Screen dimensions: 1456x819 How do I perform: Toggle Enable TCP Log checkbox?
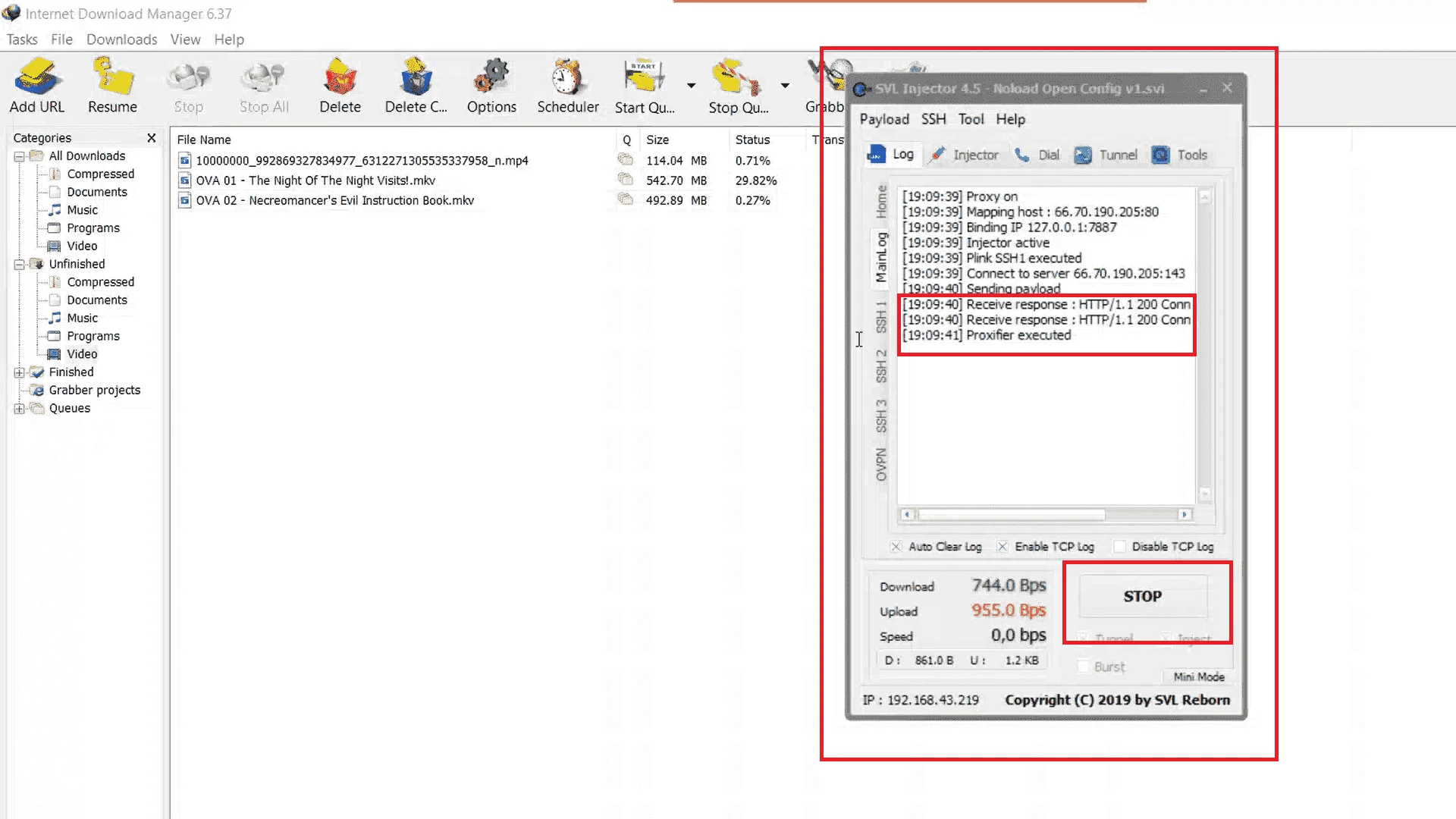coord(1003,547)
